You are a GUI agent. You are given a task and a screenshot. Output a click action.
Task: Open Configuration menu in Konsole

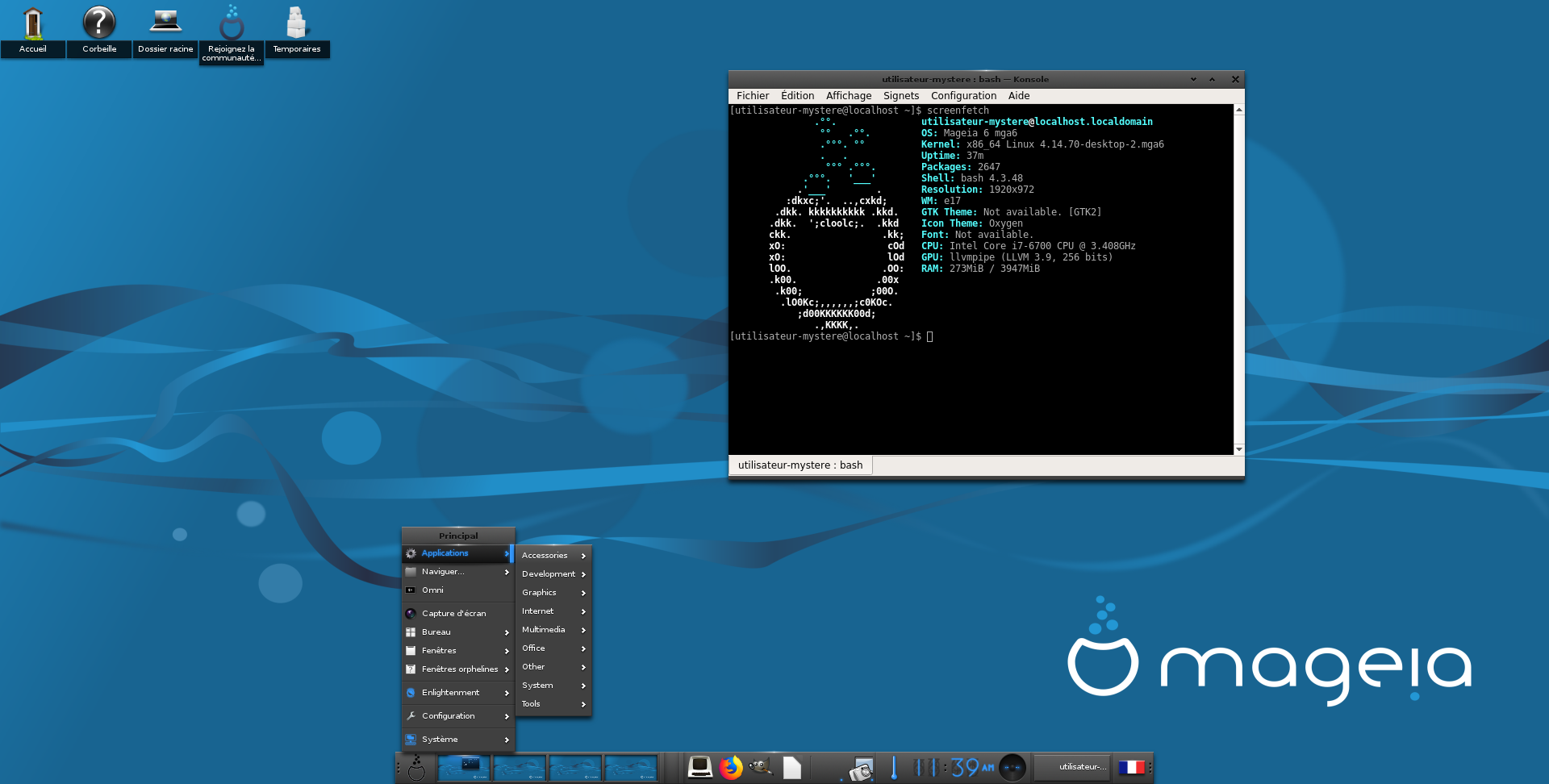963,95
